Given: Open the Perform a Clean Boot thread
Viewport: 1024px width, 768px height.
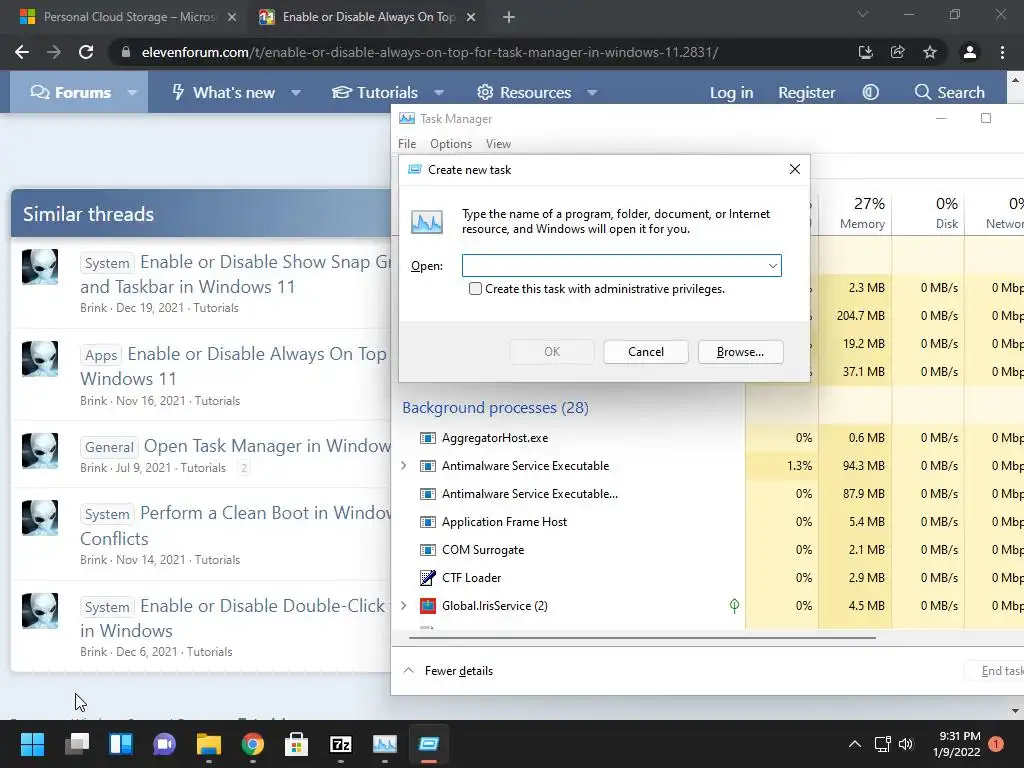Looking at the screenshot, I should (x=236, y=525).
